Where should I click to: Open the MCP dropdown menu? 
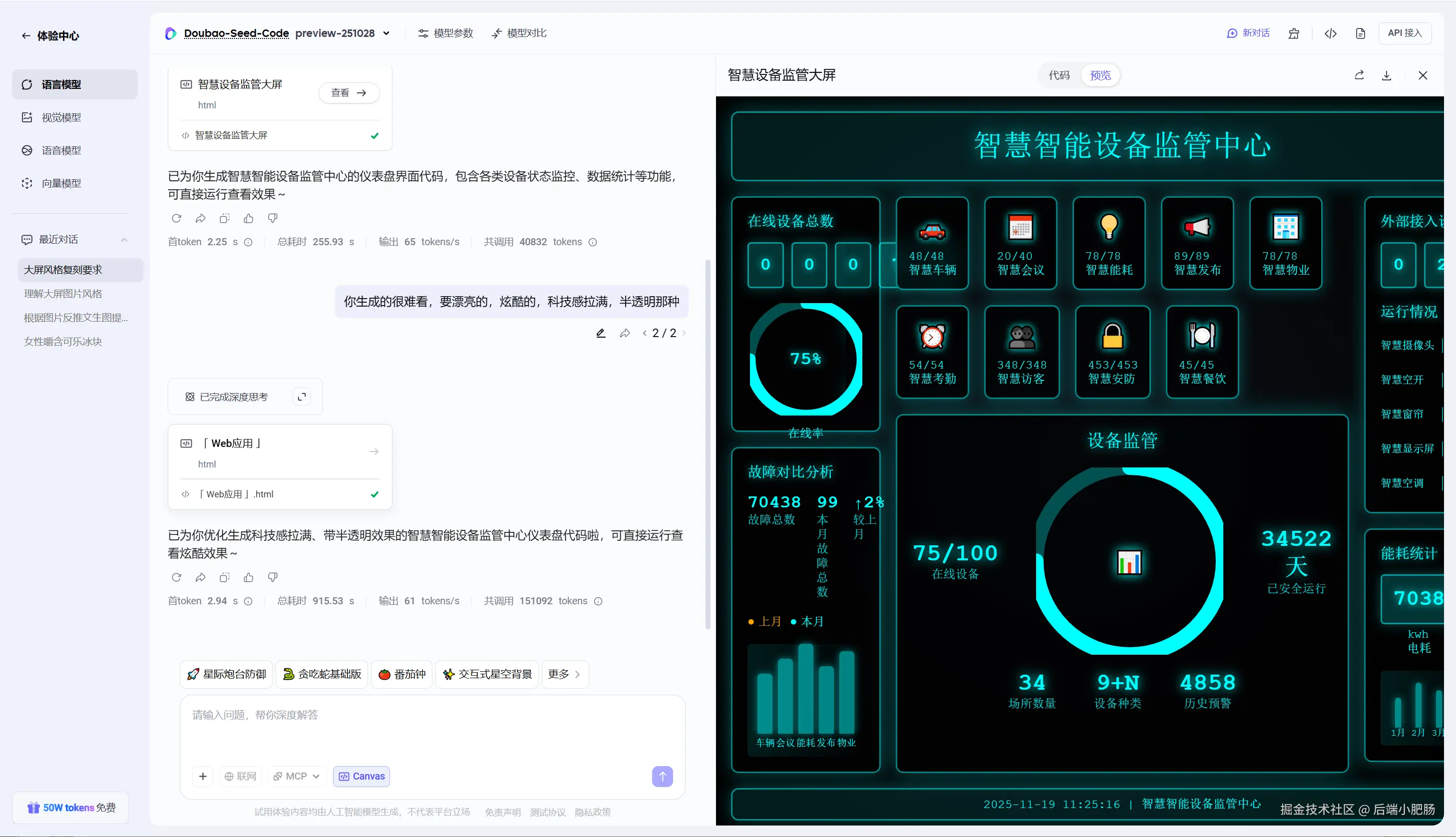297,777
